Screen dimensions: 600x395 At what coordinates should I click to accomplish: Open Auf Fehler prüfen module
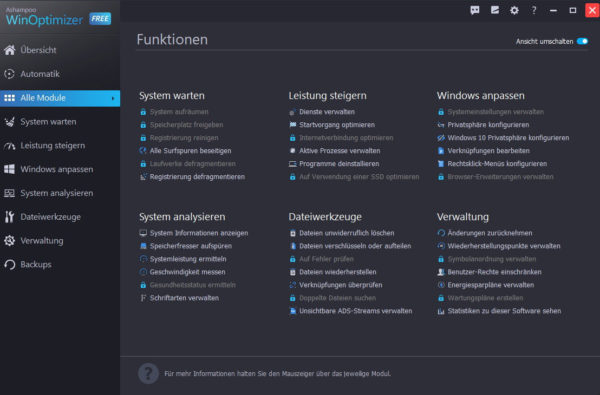[326, 259]
